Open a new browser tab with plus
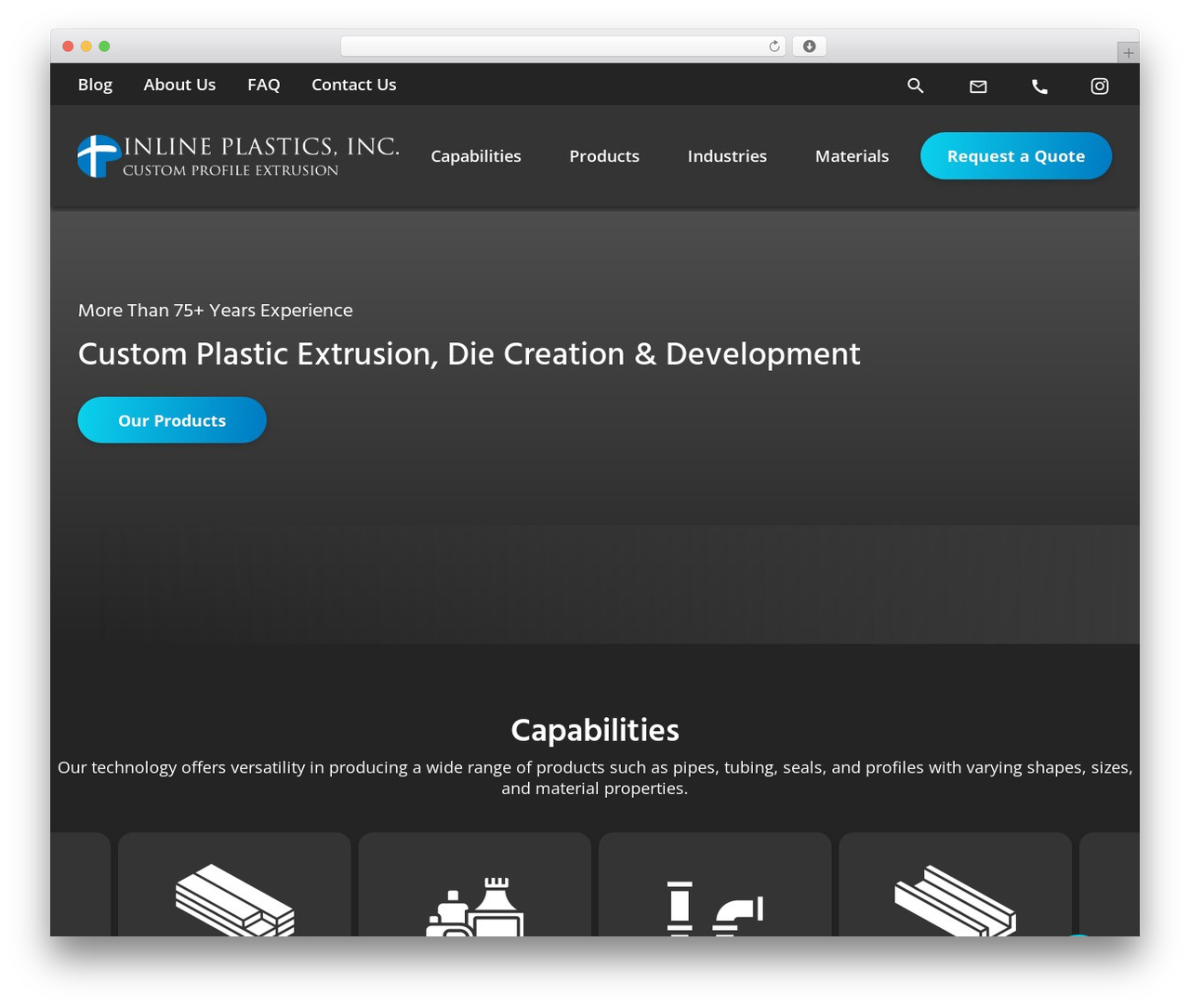The width and height of the screenshot is (1190, 1008). coord(1128,53)
